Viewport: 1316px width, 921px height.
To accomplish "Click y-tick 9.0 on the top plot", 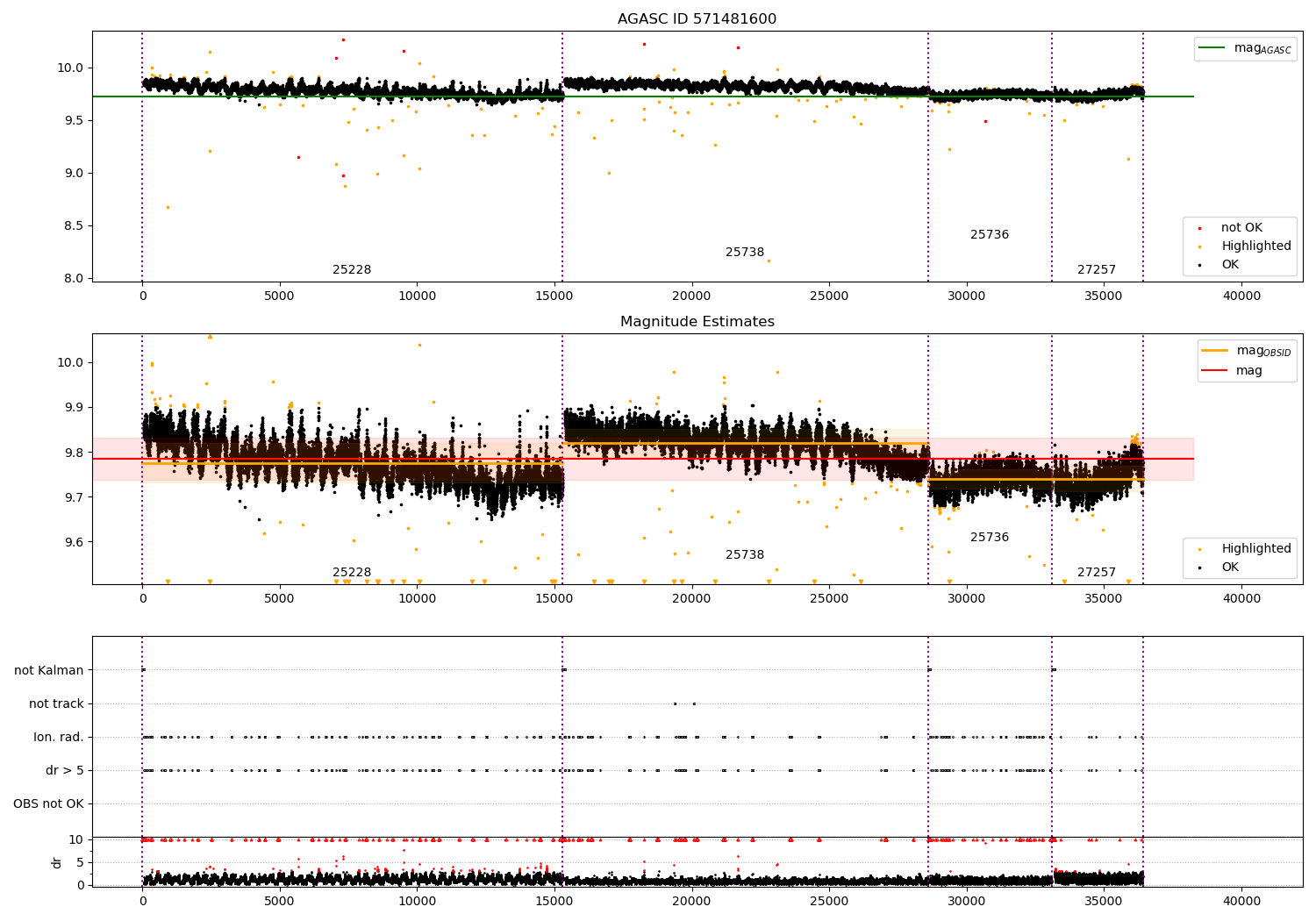I will [x=74, y=173].
